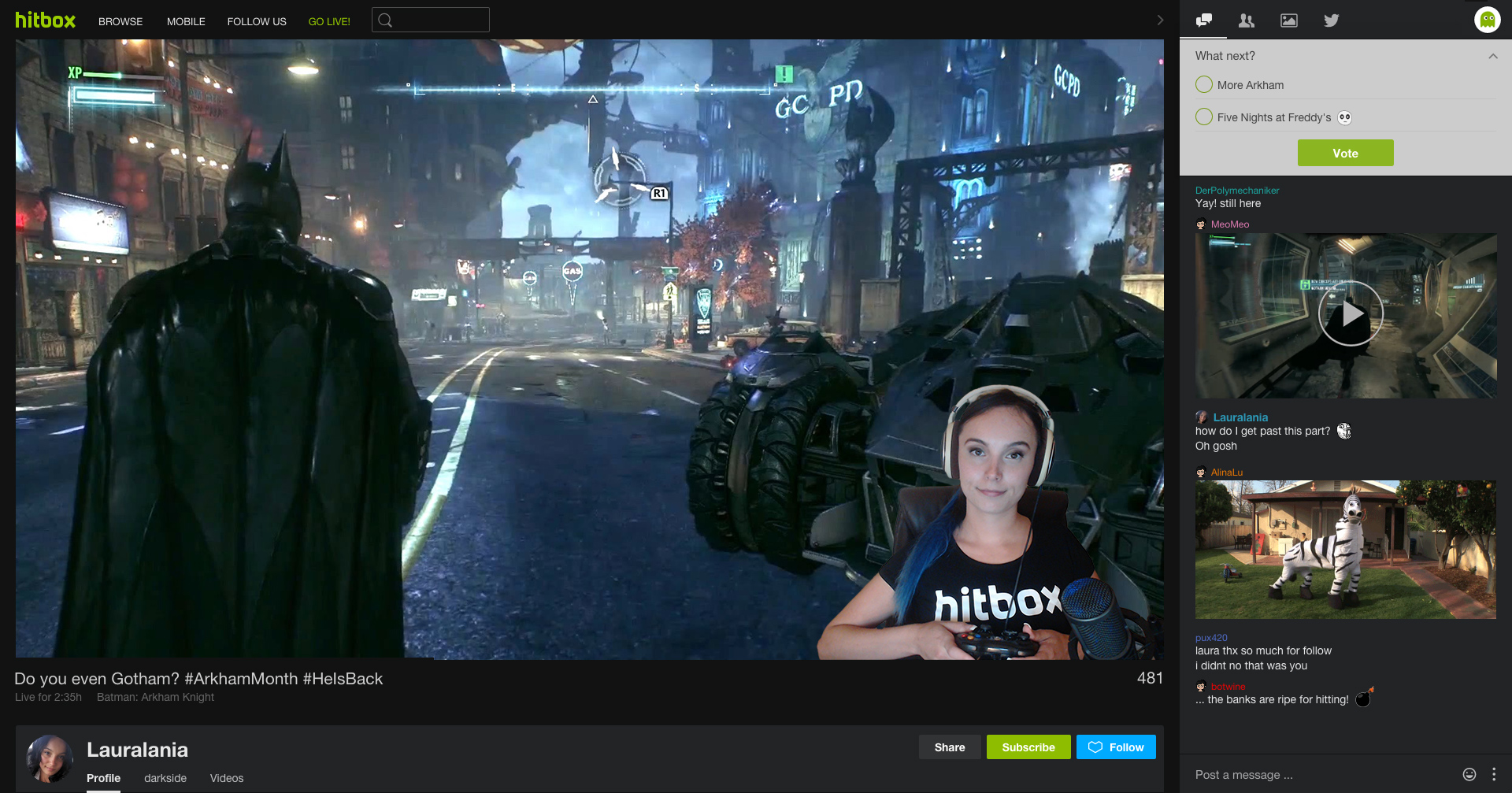Share the stream
Screen dimensions: 1512x793
tap(950, 747)
